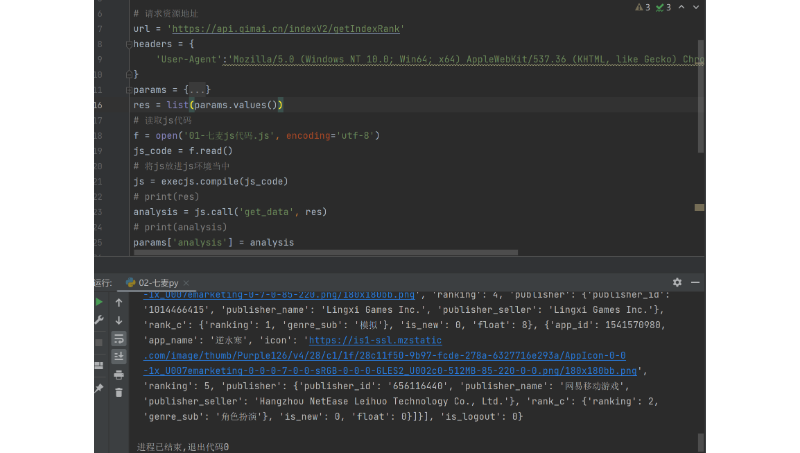Click the warnings count triangle indicator
This screenshot has height=453, width=800.
(642, 7)
